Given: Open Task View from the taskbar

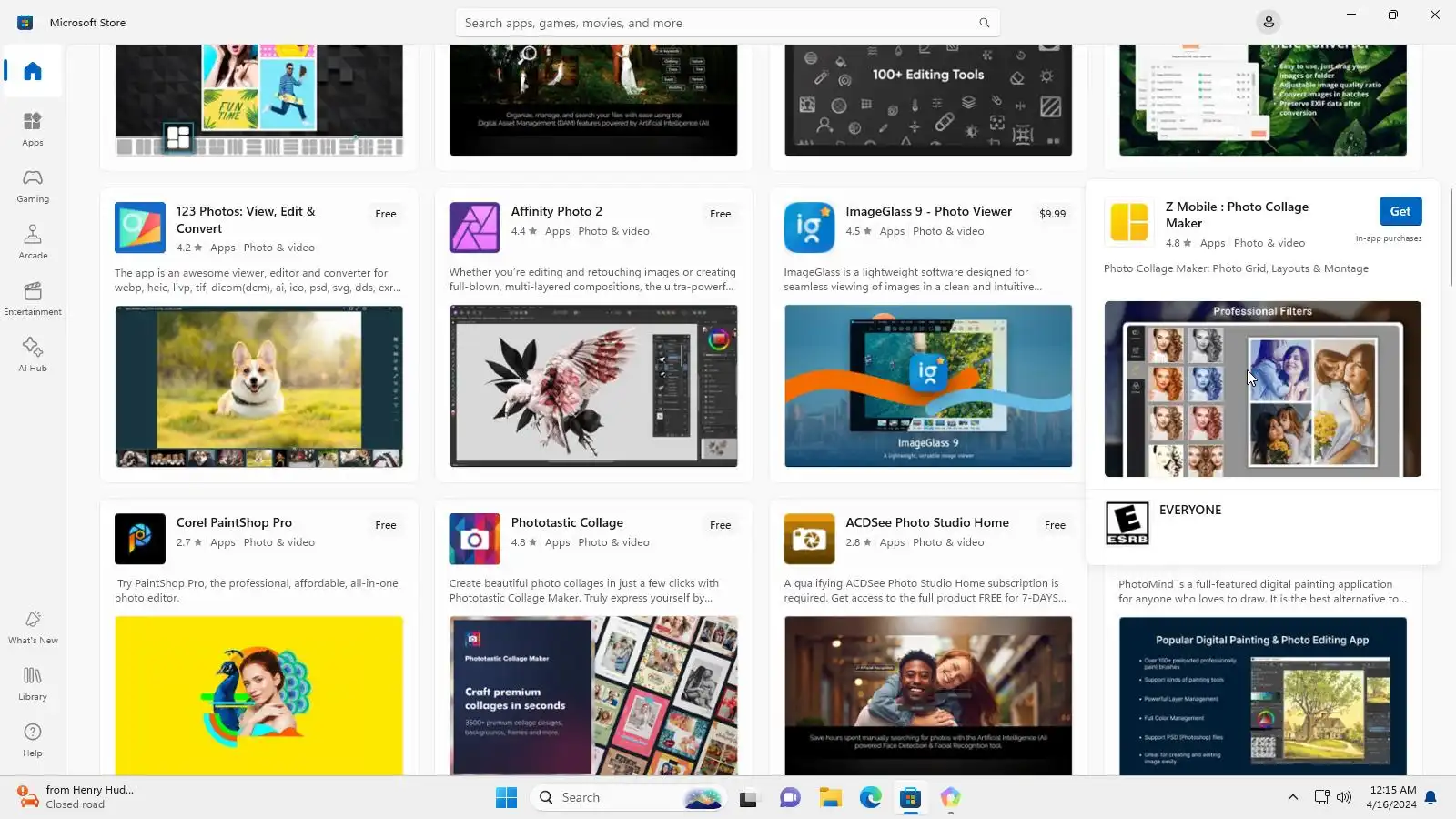Looking at the screenshot, I should pyautogui.click(x=749, y=798).
